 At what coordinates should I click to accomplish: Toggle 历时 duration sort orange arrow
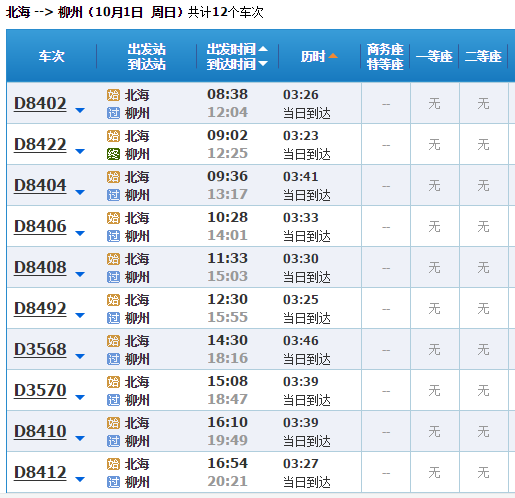coord(333,56)
